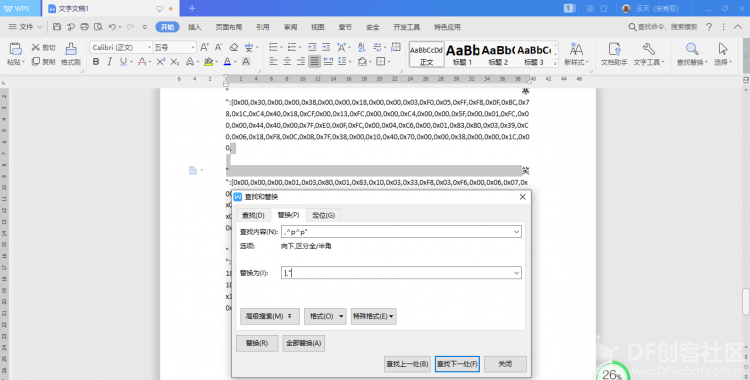Expand the Replace with (替换为) combo box
Image resolution: width=750 pixels, height=380 pixels.
coord(517,273)
